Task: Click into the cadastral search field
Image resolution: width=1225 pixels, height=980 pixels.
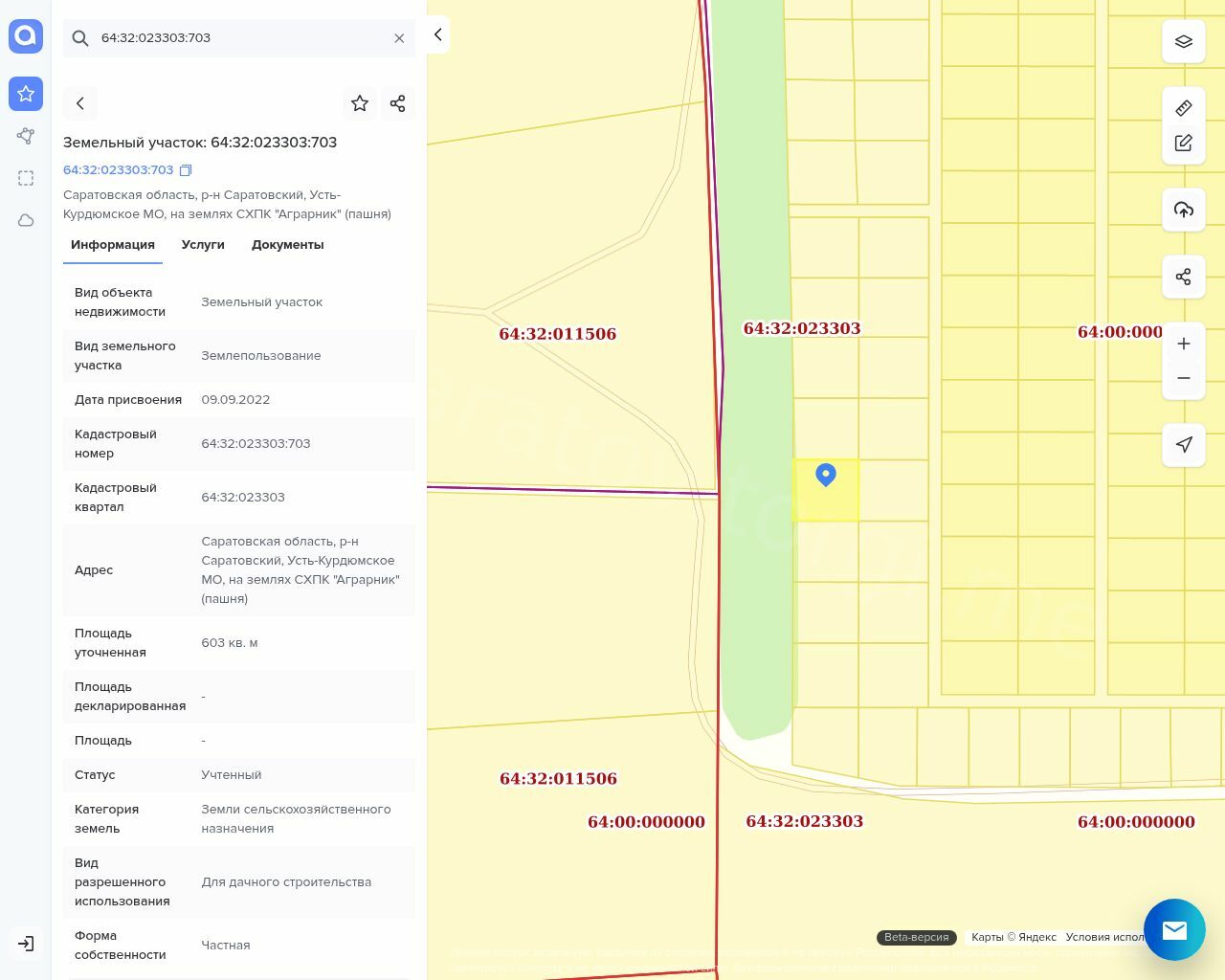Action: 239,38
